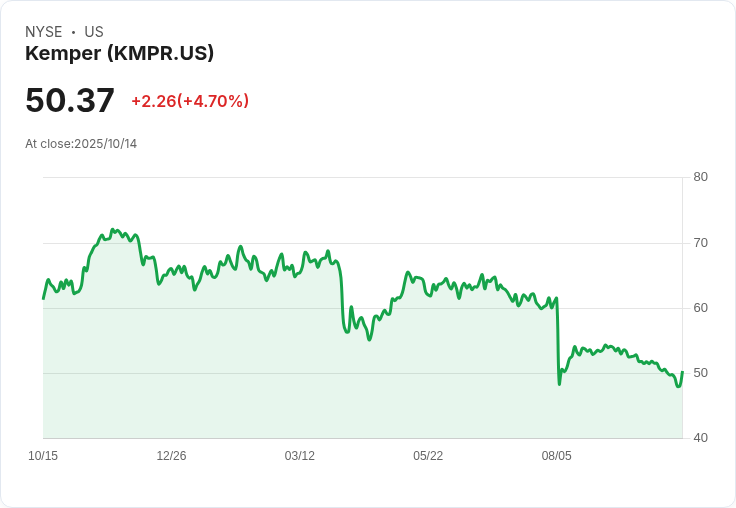Click the bottom of the August price drop
The width and height of the screenshot is (736, 508).
(x=559, y=384)
